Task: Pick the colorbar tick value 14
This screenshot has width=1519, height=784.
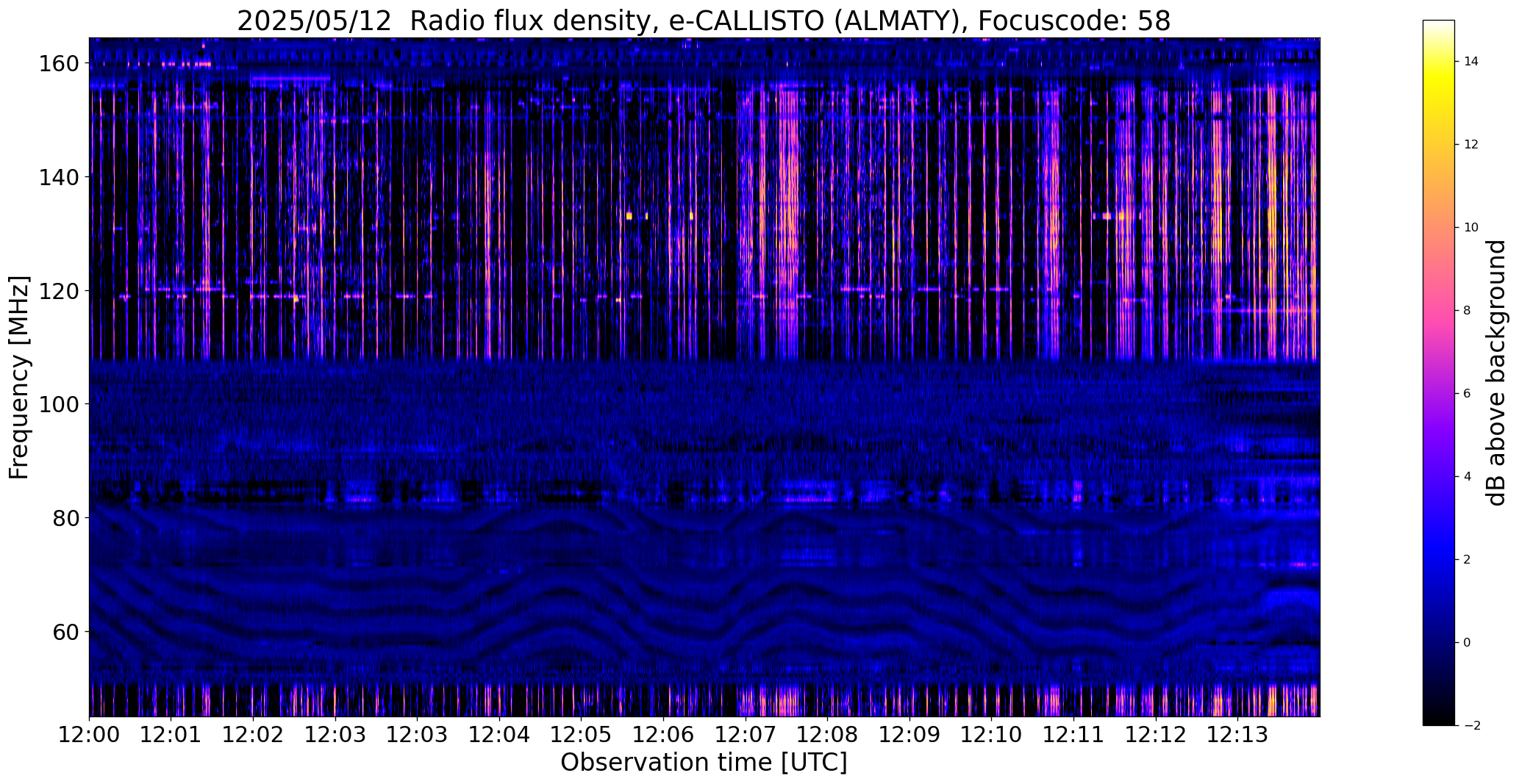Action: (1470, 62)
